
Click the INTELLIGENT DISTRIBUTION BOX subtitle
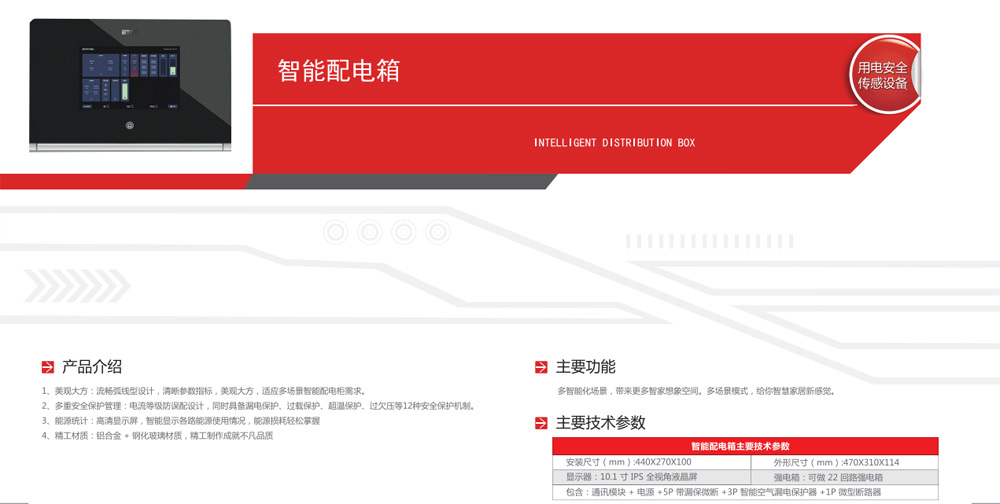pos(614,143)
